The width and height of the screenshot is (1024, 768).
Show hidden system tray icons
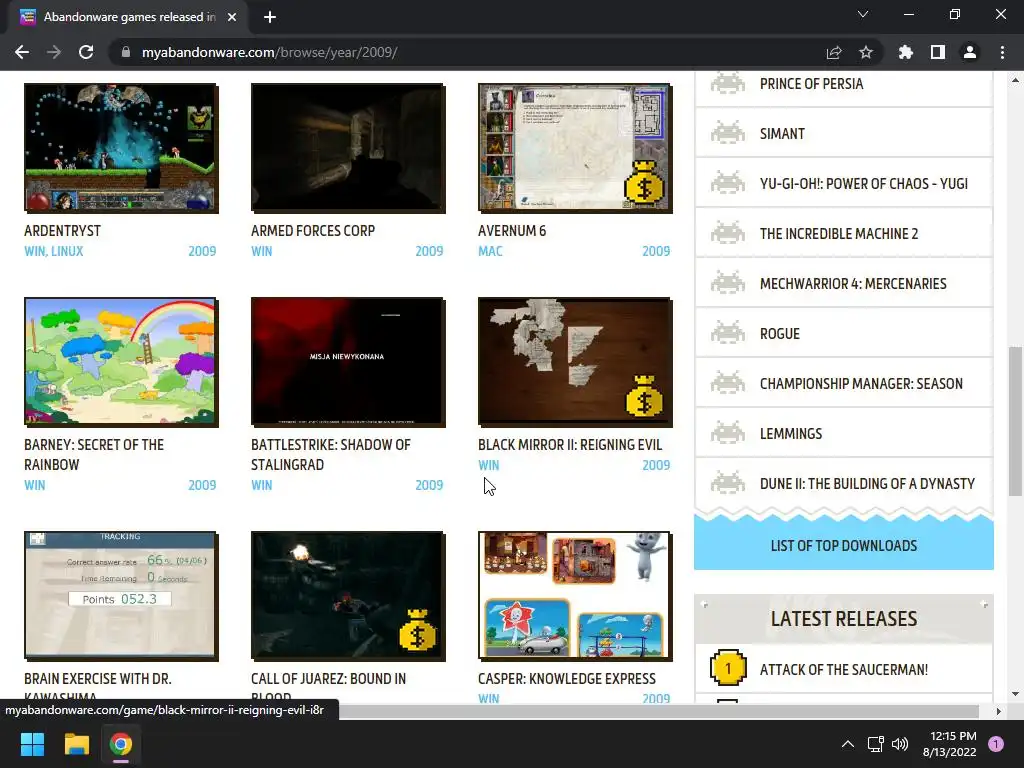pos(848,744)
